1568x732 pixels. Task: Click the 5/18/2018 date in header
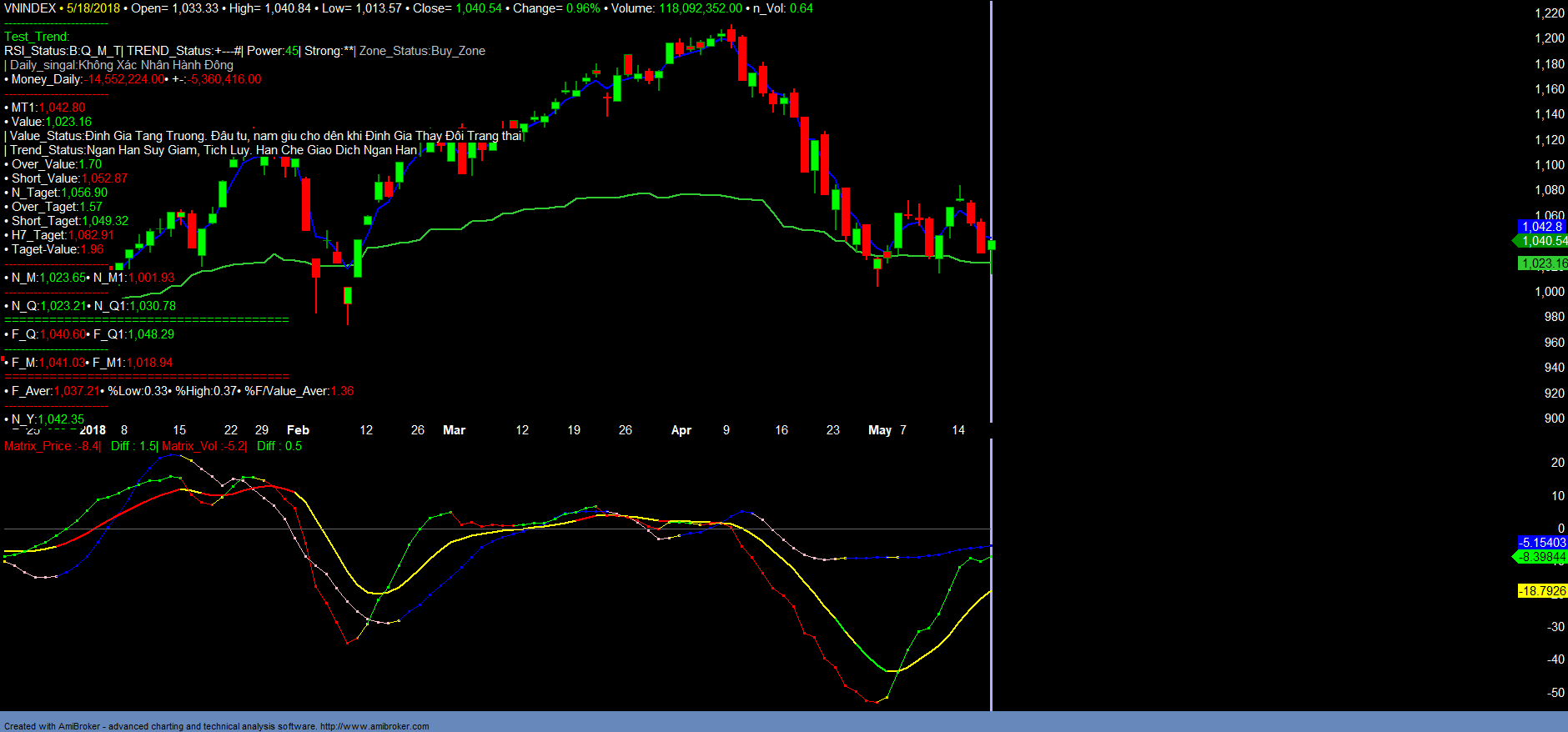coord(93,8)
